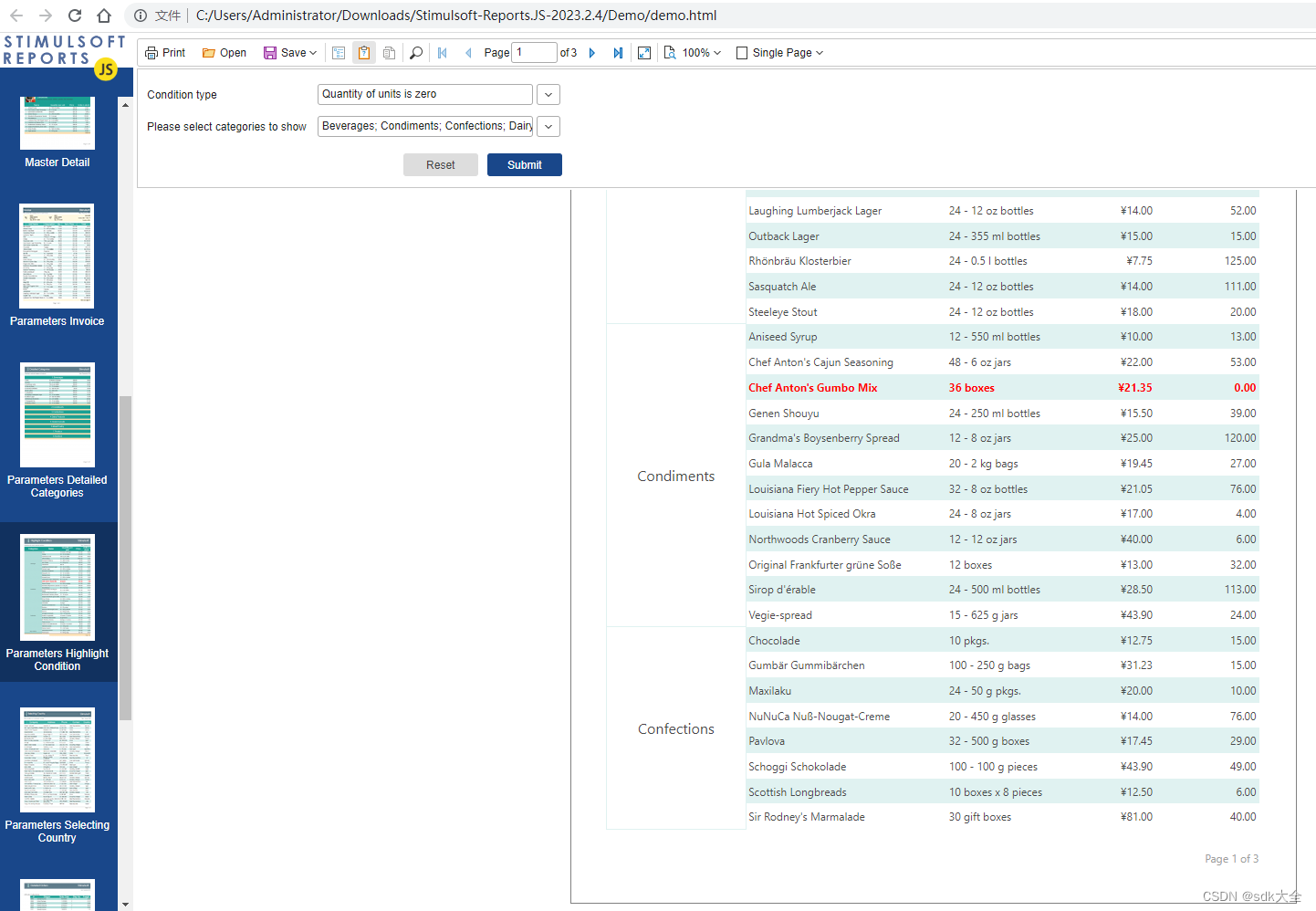Toggle the Single Page checkbox
The height and width of the screenshot is (911, 1316).
tap(742, 52)
